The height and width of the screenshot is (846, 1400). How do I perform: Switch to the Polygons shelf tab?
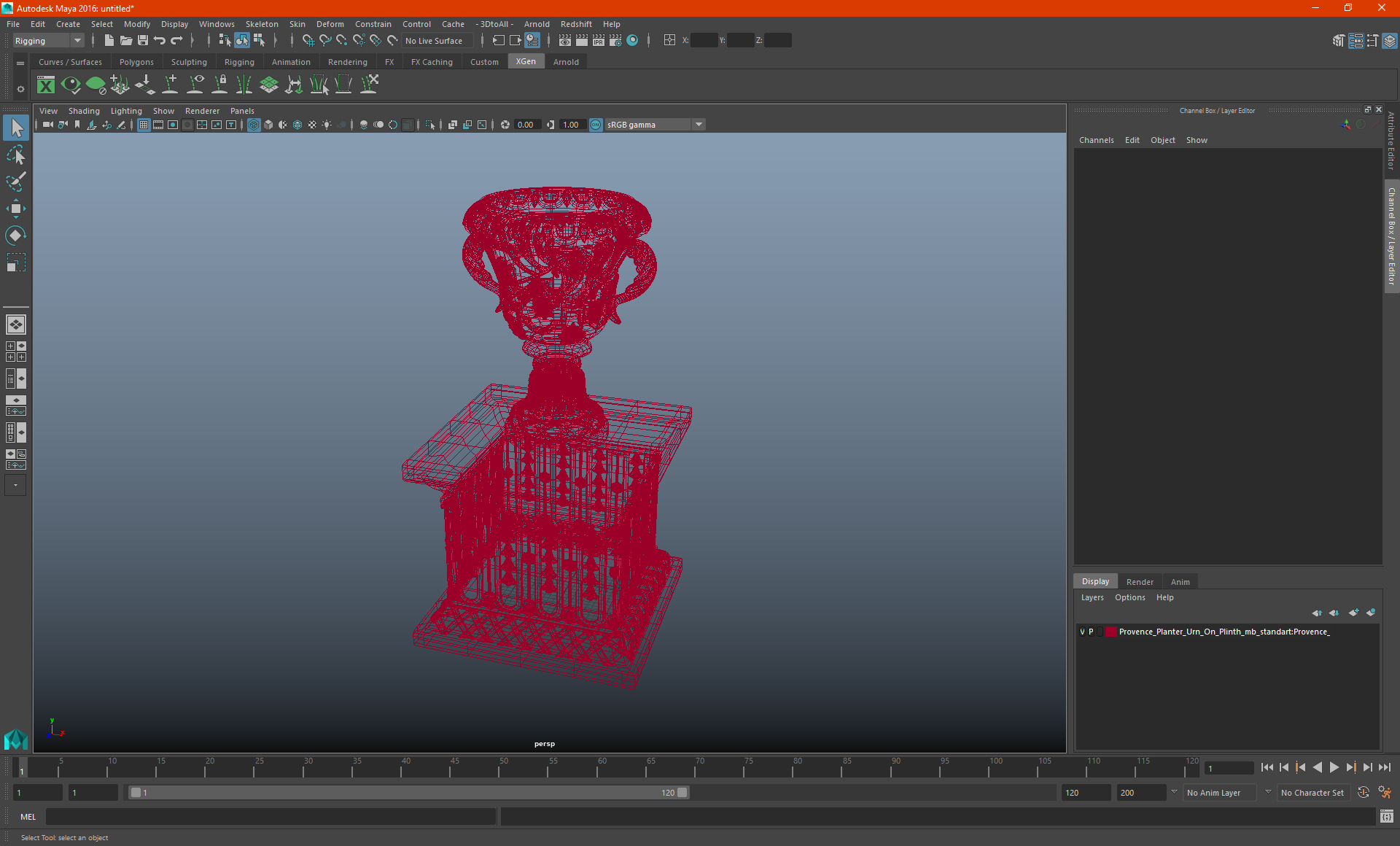[x=136, y=62]
